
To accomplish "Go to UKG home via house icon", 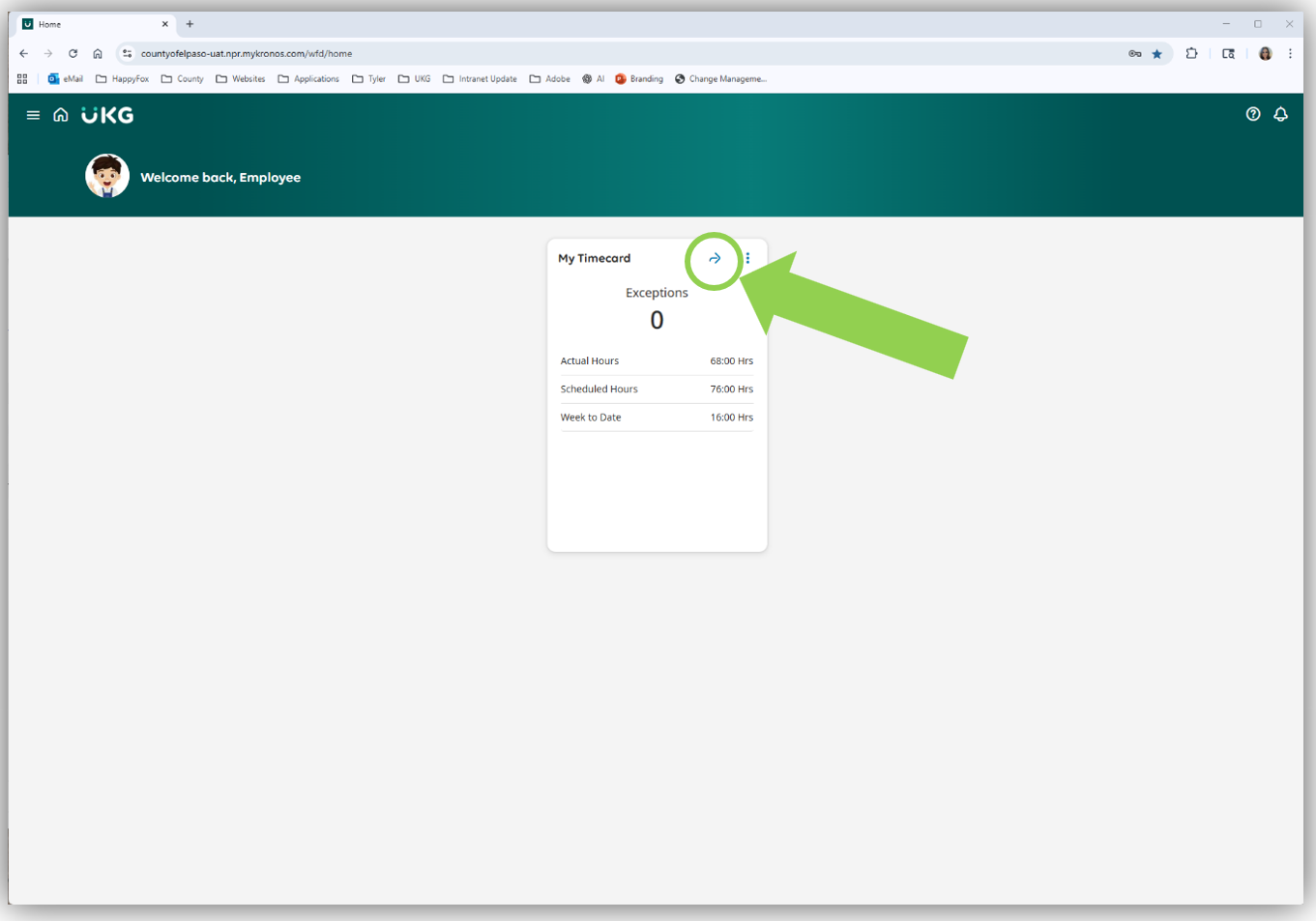I will pos(61,115).
